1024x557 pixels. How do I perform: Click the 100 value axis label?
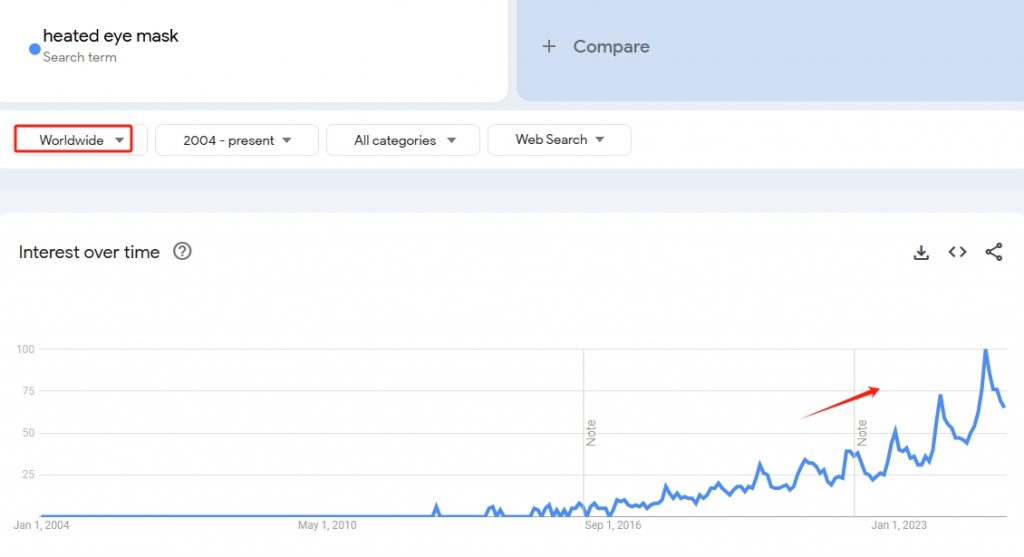click(26, 349)
